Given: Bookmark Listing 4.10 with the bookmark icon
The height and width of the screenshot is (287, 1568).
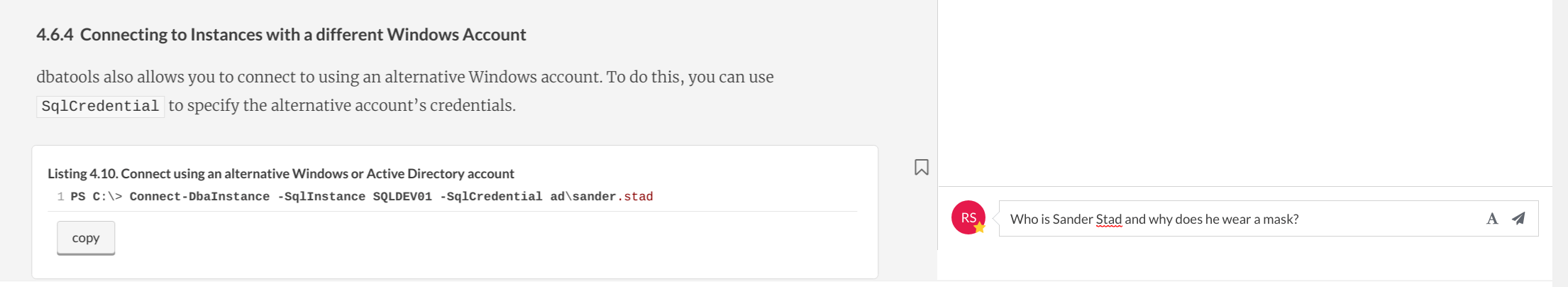Looking at the screenshot, I should (x=921, y=167).
